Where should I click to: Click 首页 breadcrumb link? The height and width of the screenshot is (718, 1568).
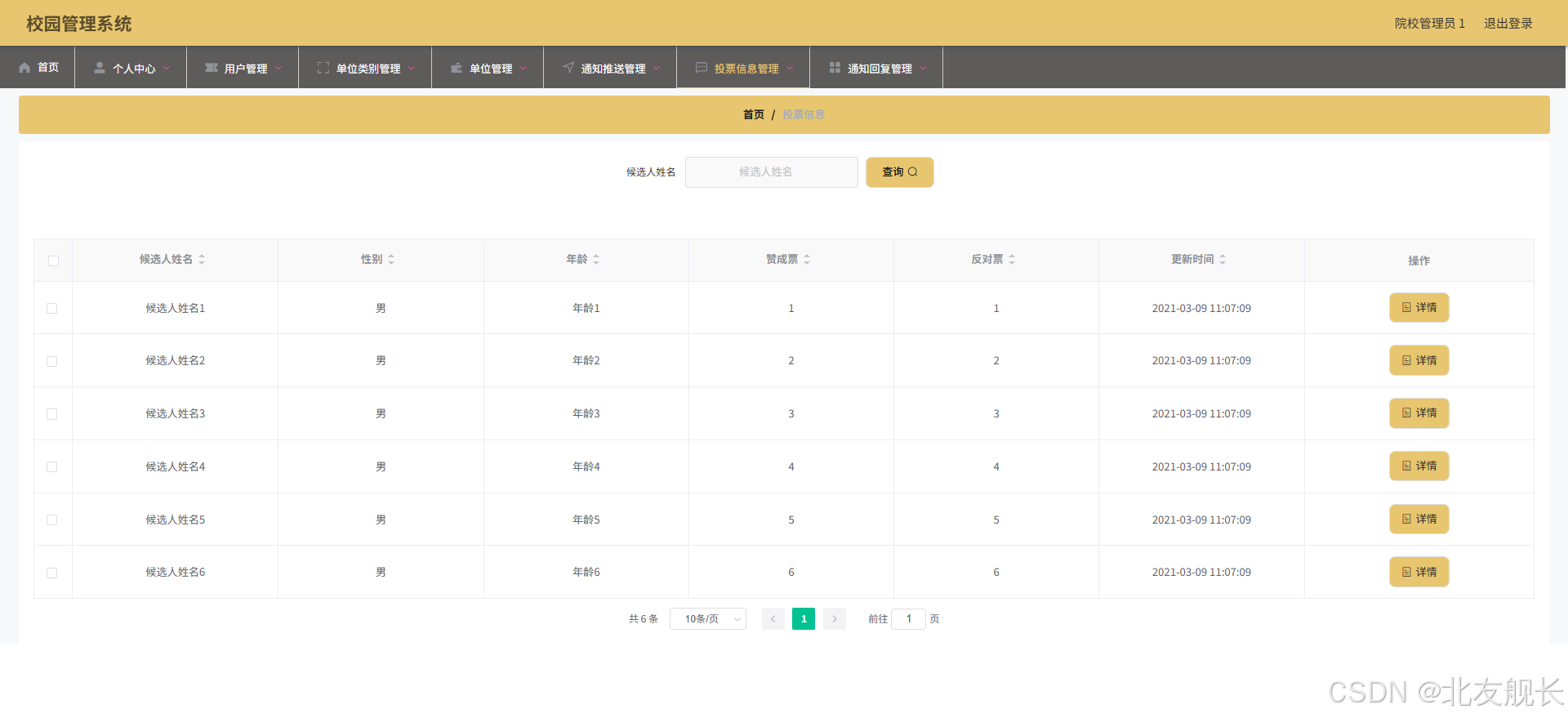pos(754,114)
